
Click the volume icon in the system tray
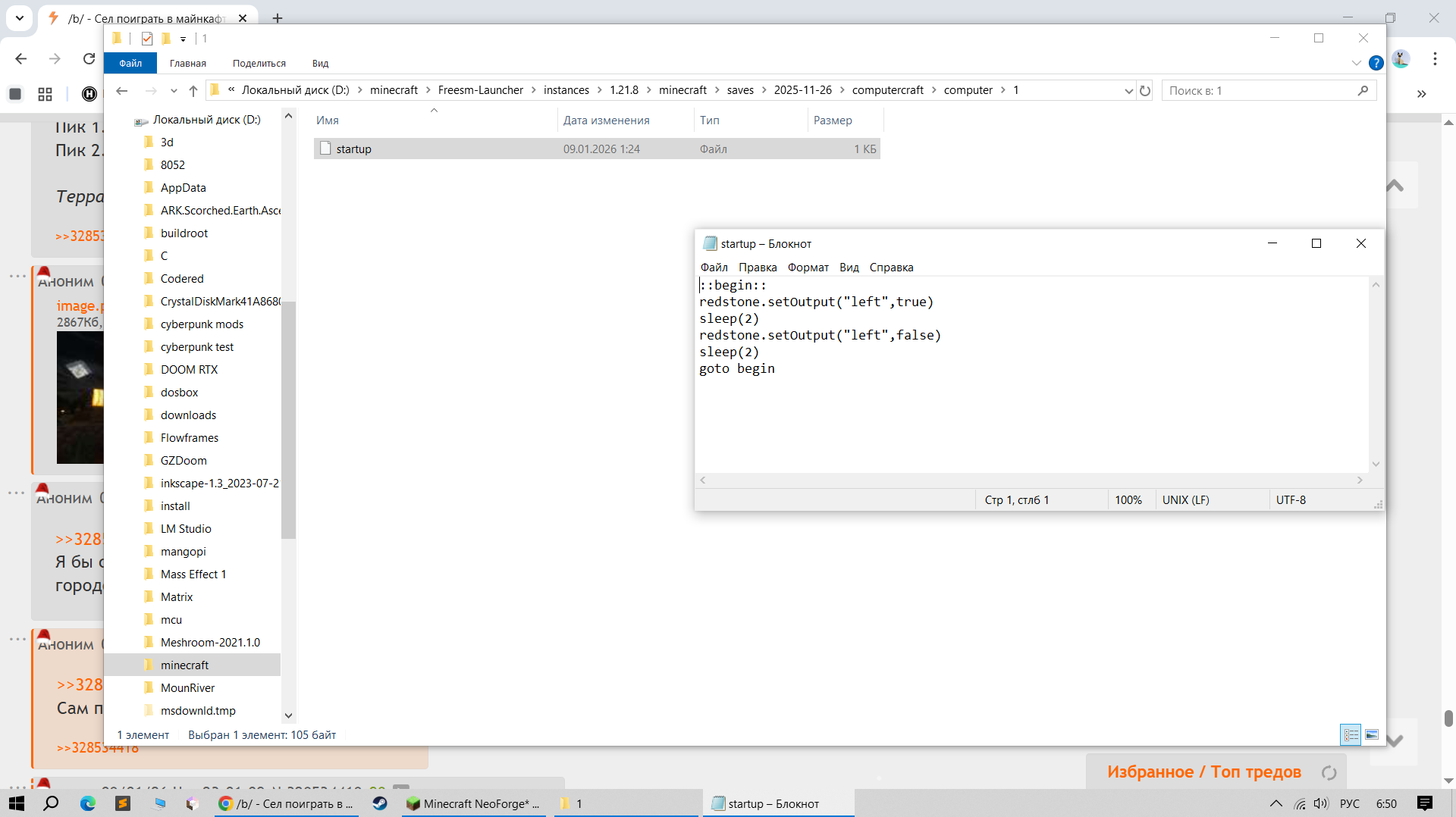[x=1321, y=803]
